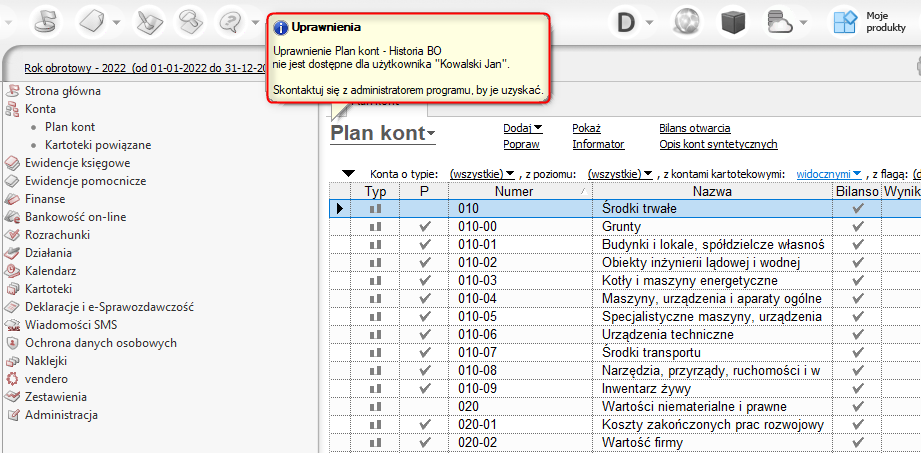Click the Informator link

tap(599, 145)
